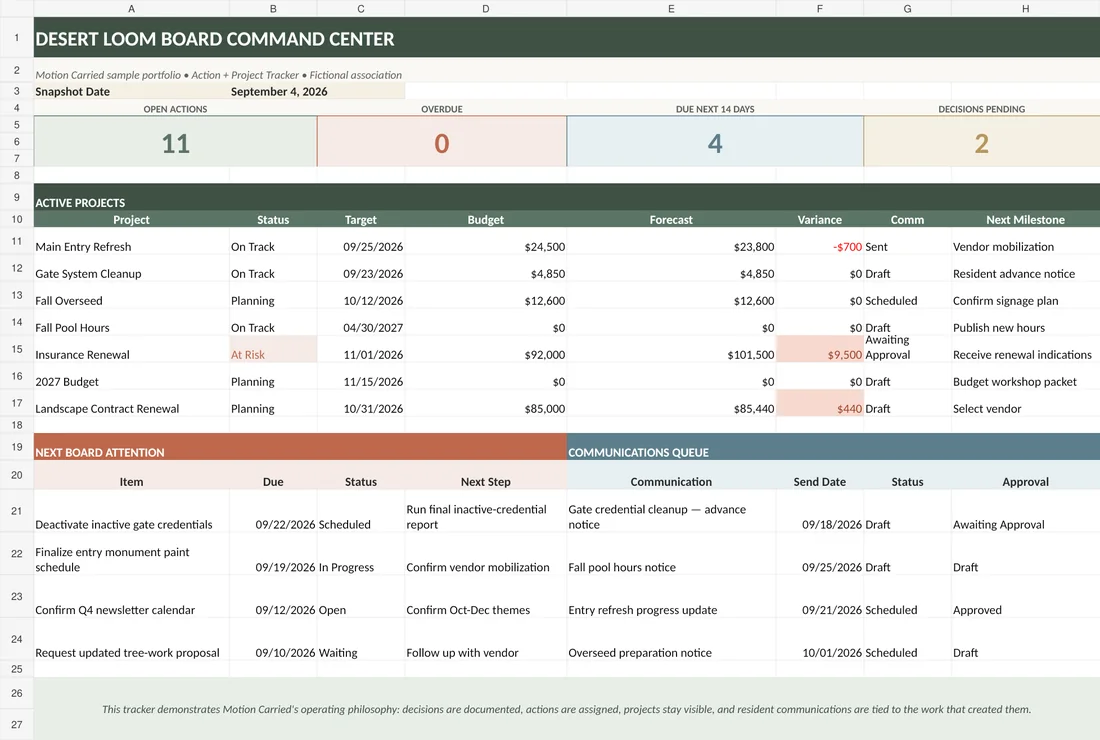Screen dimensions: 1100x740
Task: Select the $101,500 forecast cell
Action: pyautogui.click(x=671, y=349)
